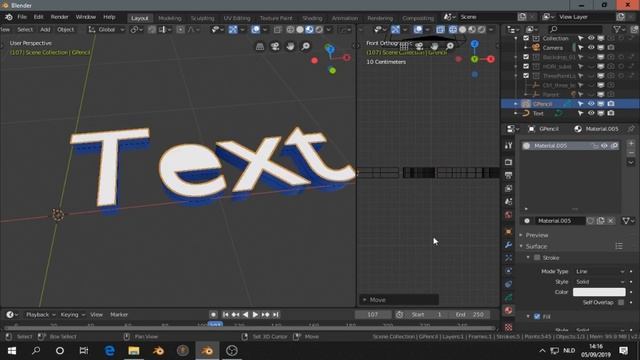Open the Modifiers wrench properties tab
640x360 pixels.
(x=508, y=245)
